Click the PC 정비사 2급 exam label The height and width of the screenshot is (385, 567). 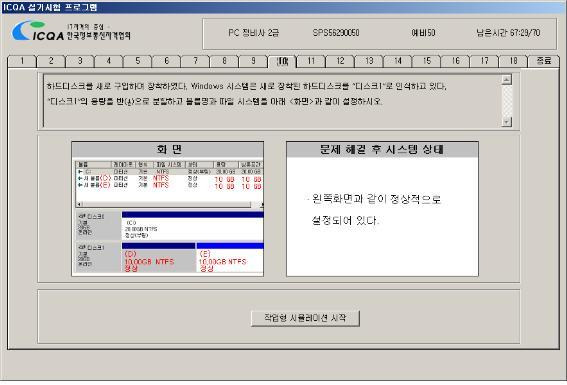[x=253, y=33]
